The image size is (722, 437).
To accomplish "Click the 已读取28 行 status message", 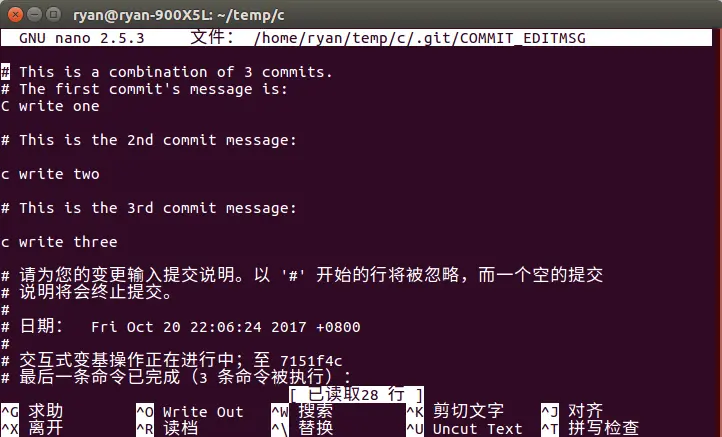I will pos(356,395).
